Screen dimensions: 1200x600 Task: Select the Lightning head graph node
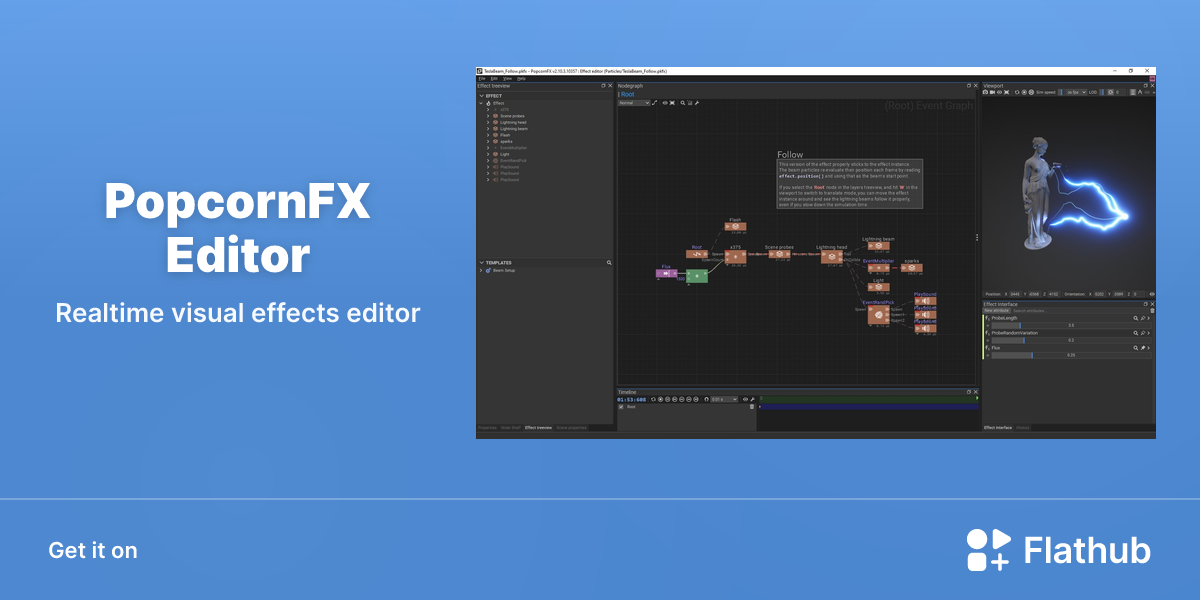[x=832, y=256]
